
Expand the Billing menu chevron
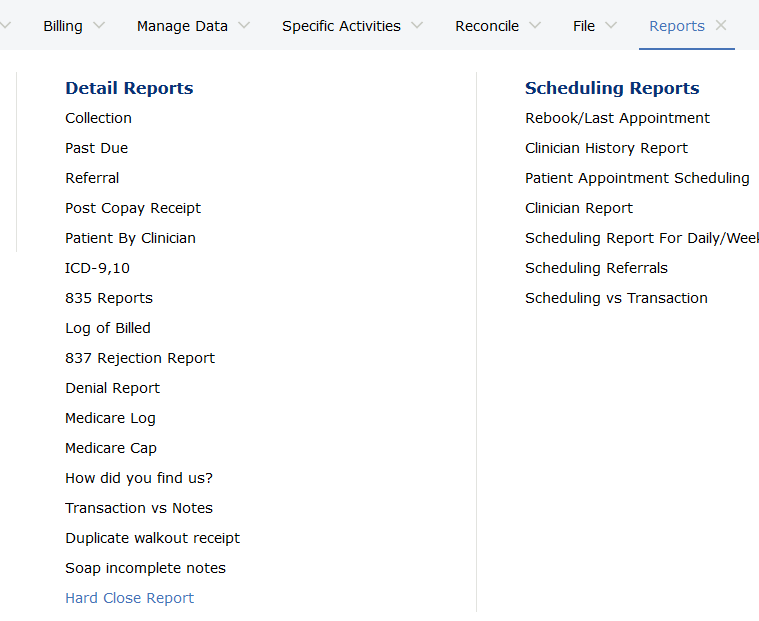[99, 26]
